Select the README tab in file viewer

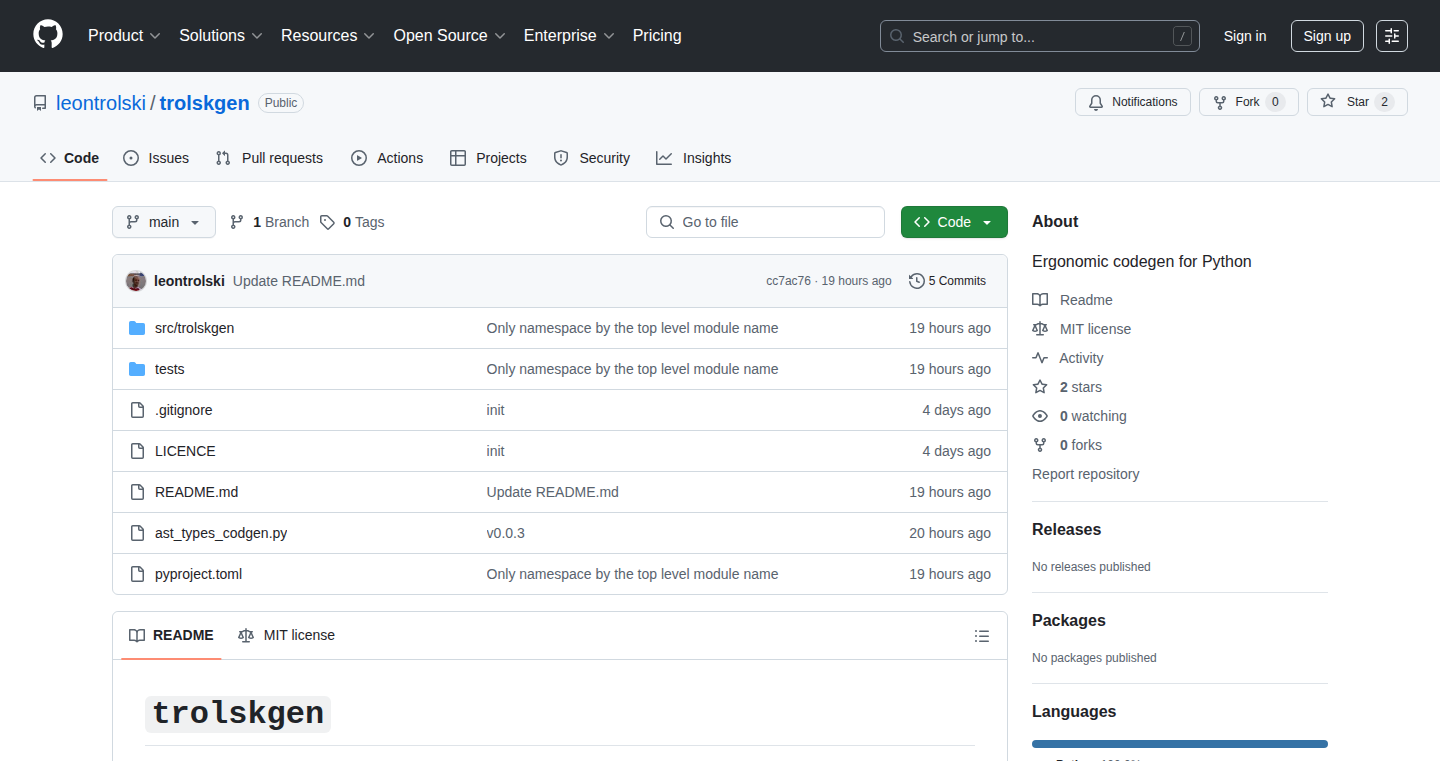pos(171,635)
